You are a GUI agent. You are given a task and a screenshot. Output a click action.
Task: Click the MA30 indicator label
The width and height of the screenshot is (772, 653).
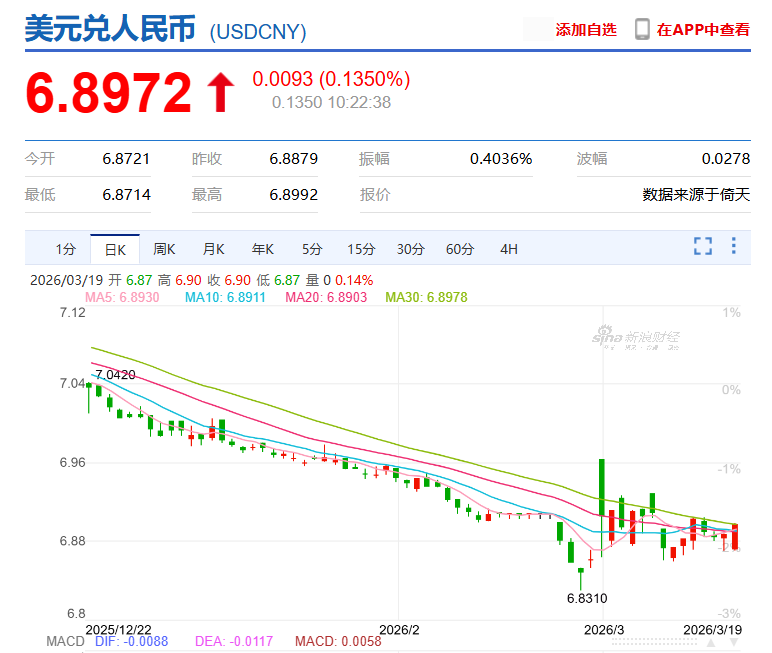(426, 297)
